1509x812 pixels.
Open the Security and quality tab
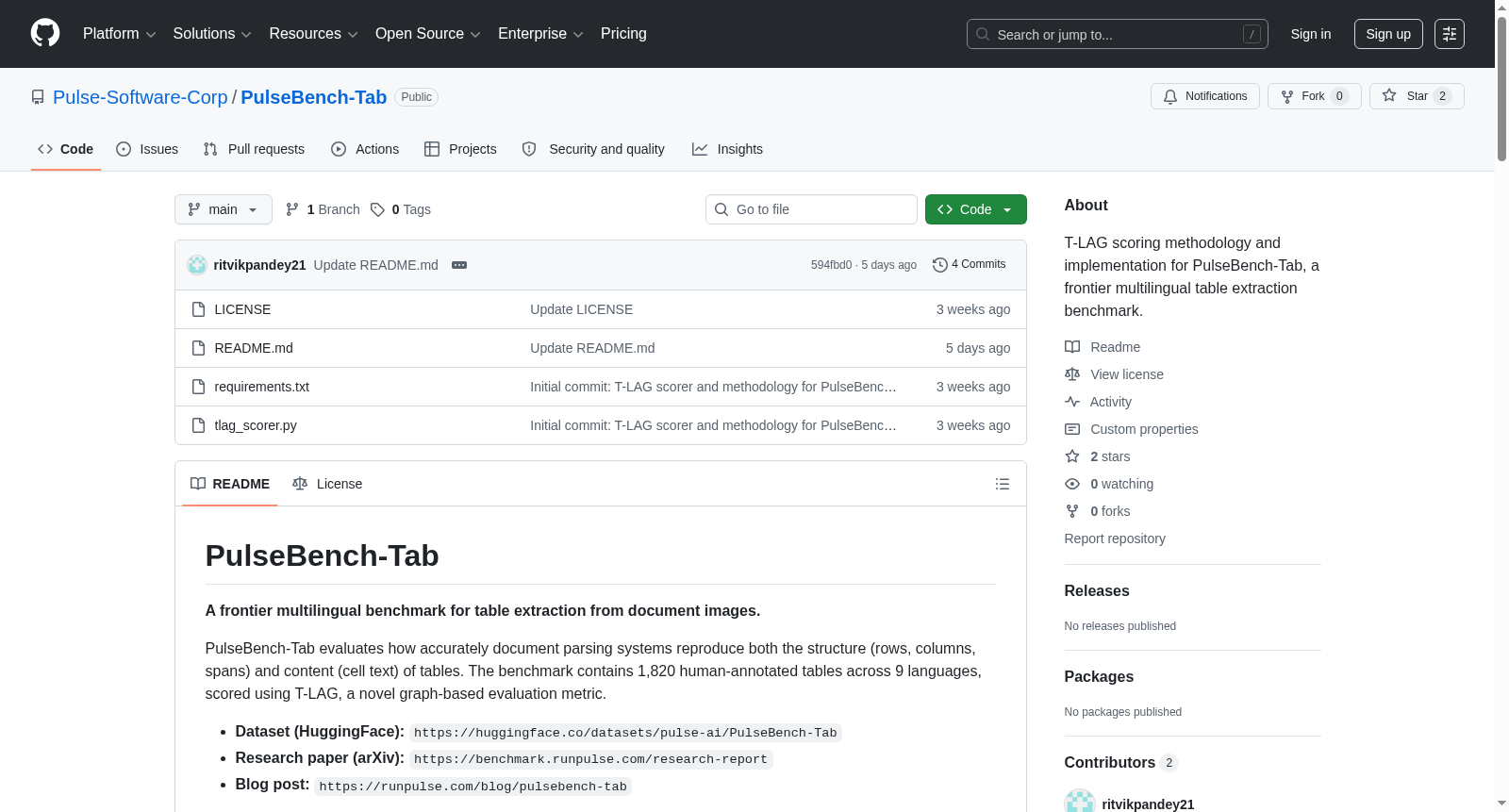(593, 149)
